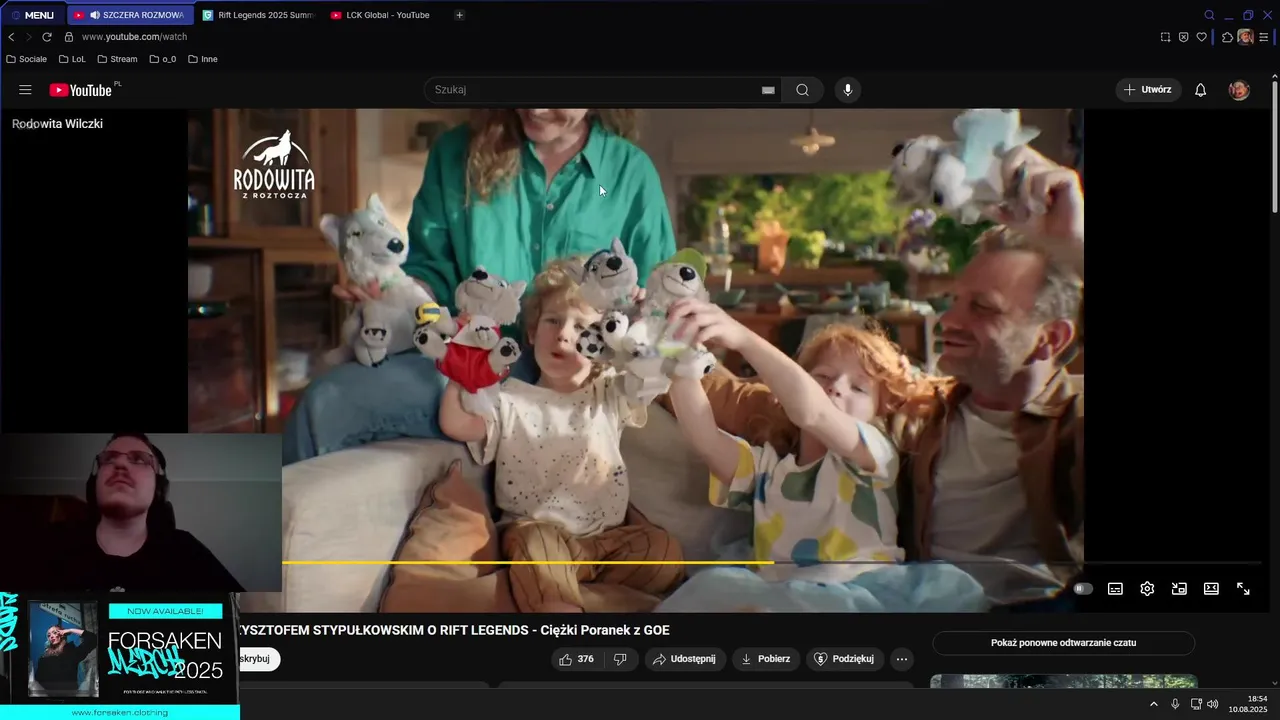
Task: Go forward in browser history
Action: [x=28, y=37]
